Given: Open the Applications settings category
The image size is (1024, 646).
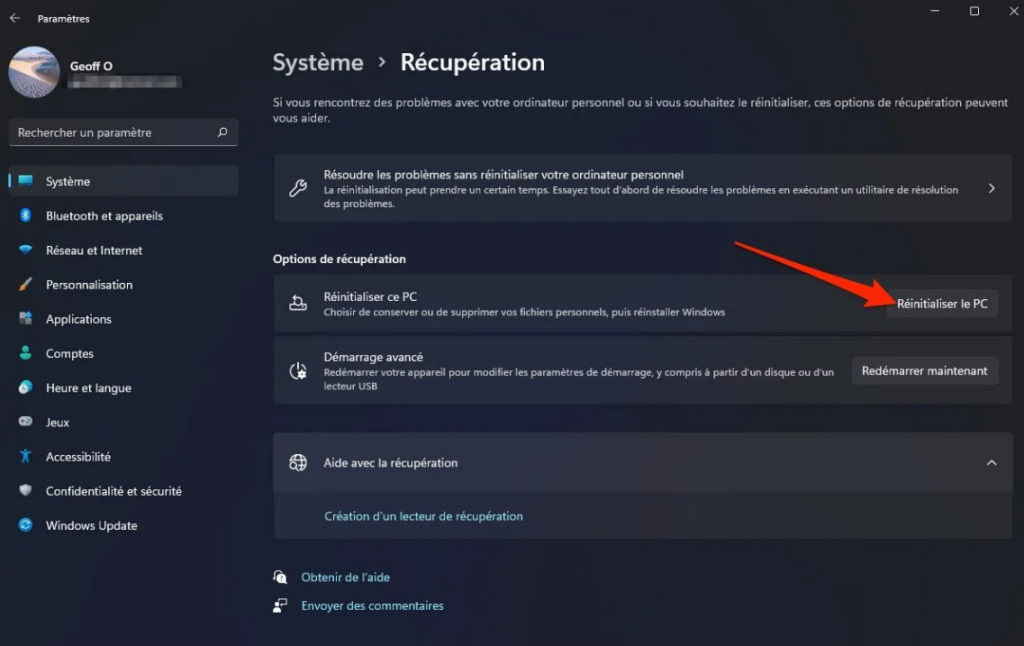Looking at the screenshot, I should coord(78,319).
